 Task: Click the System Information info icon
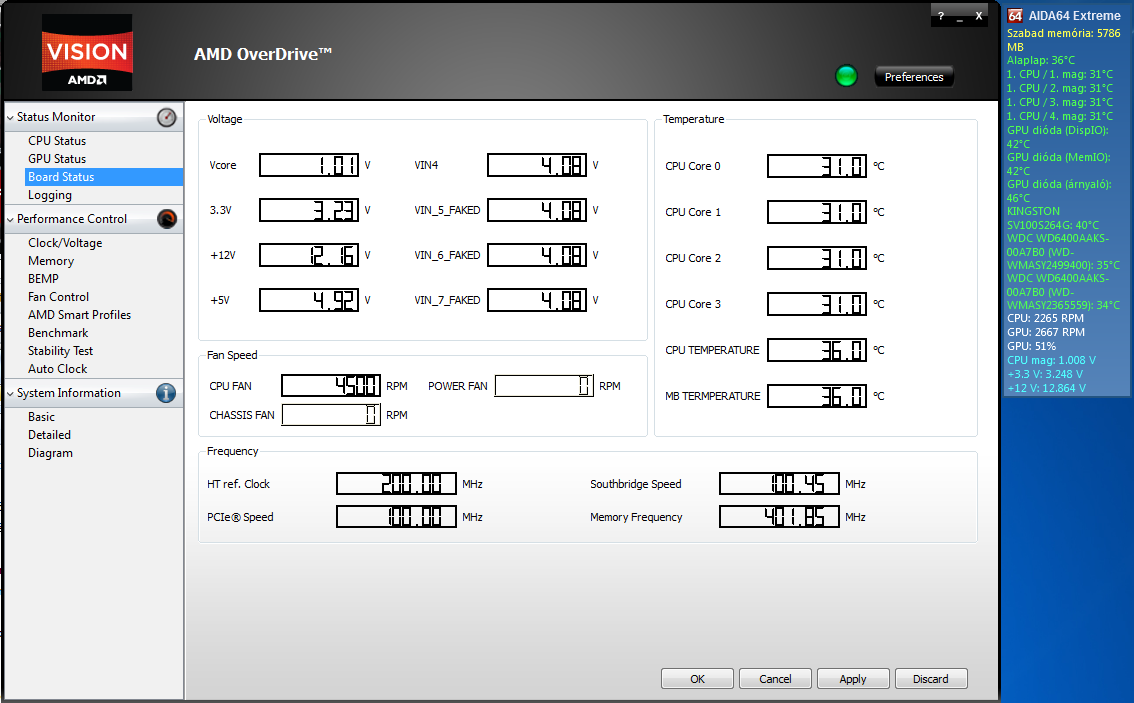[166, 393]
